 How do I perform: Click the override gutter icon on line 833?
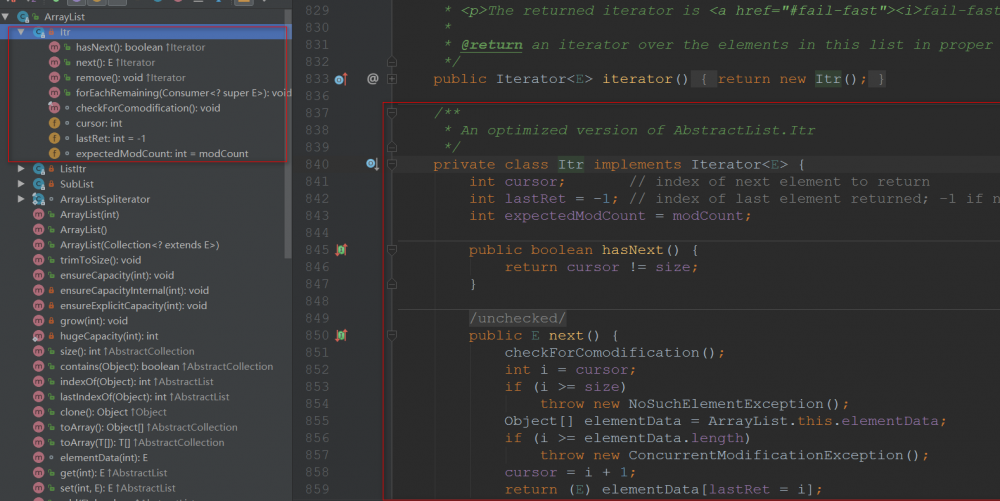click(x=339, y=79)
